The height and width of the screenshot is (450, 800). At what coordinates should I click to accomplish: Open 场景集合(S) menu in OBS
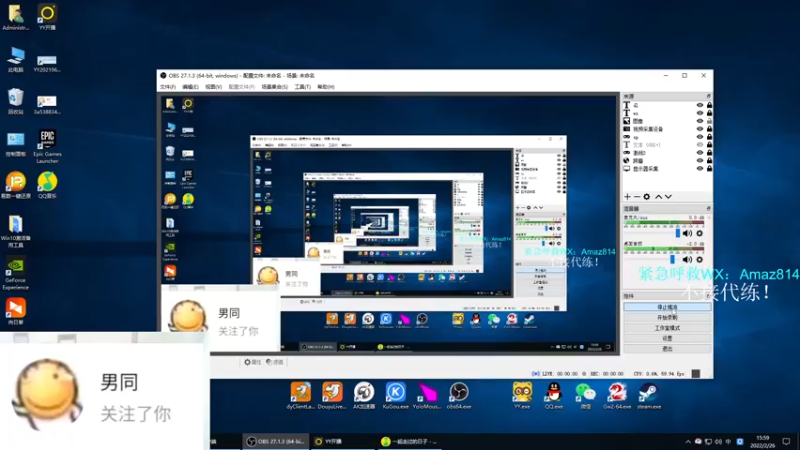[x=274, y=87]
